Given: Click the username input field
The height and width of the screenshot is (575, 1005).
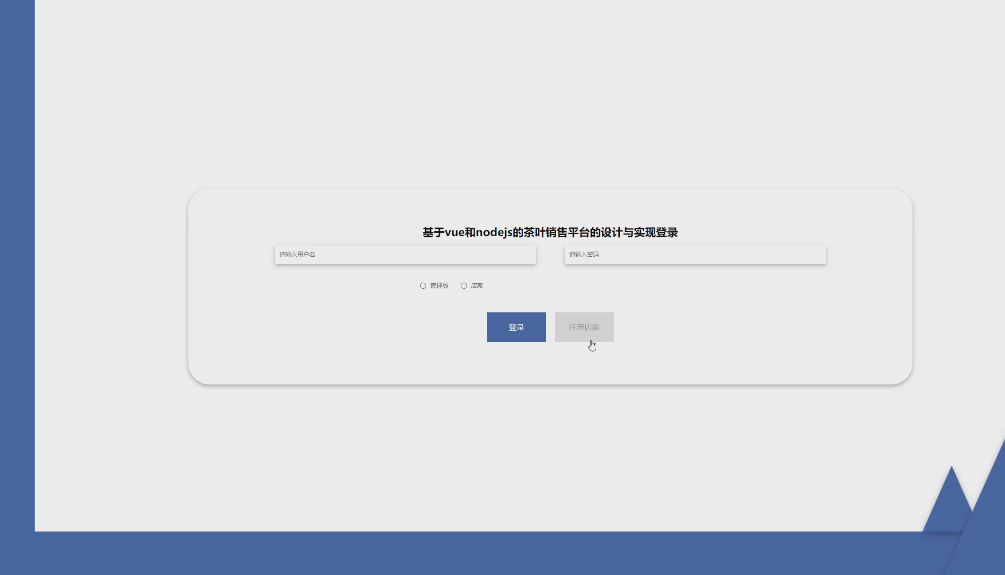Looking at the screenshot, I should tap(405, 254).
